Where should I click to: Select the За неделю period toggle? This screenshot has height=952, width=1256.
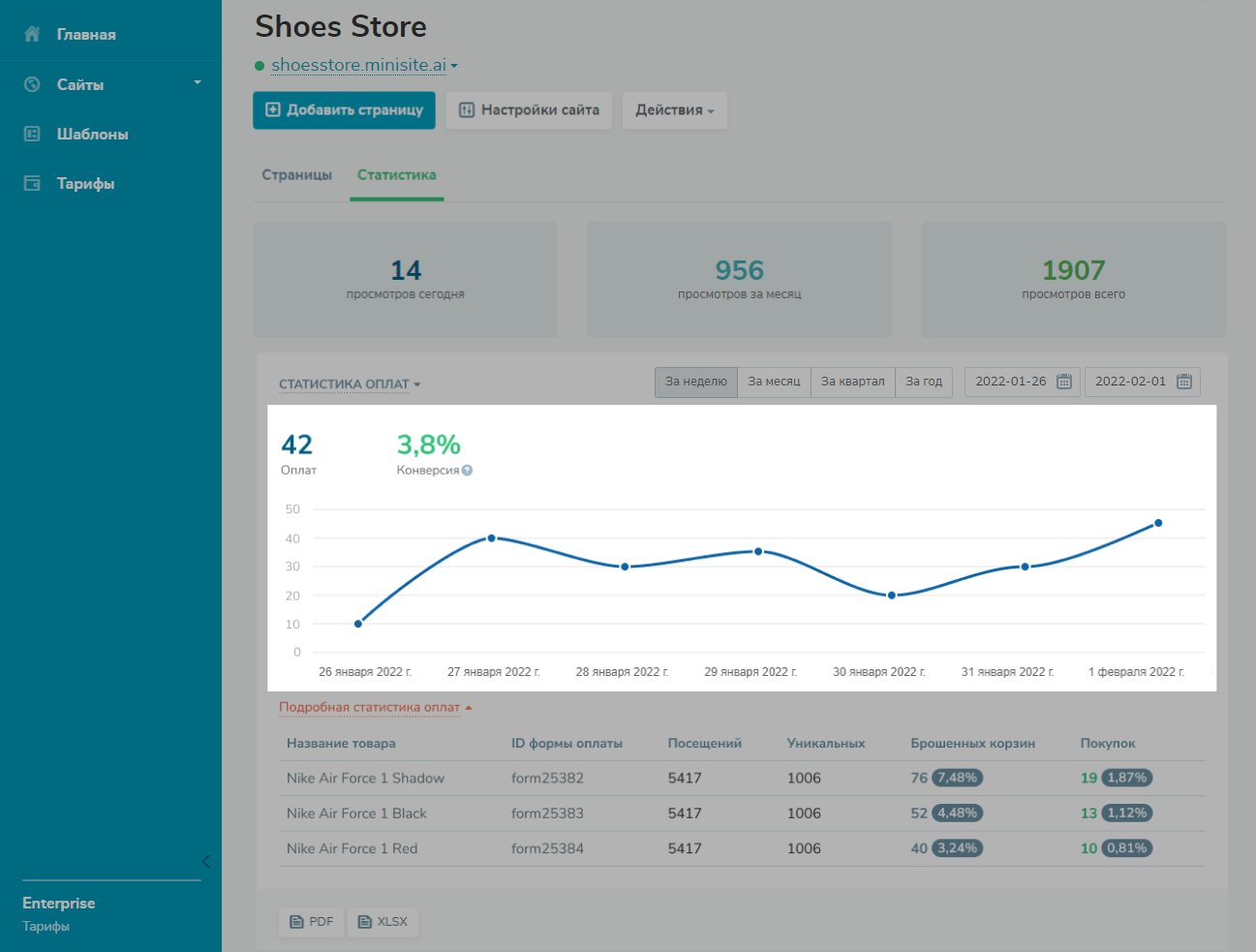pyautogui.click(x=695, y=382)
